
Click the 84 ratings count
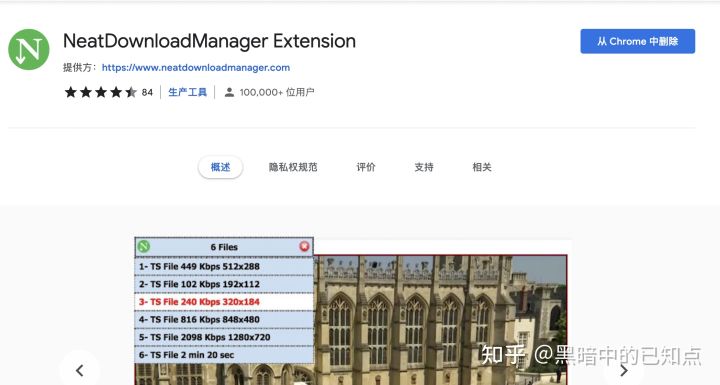[147, 92]
